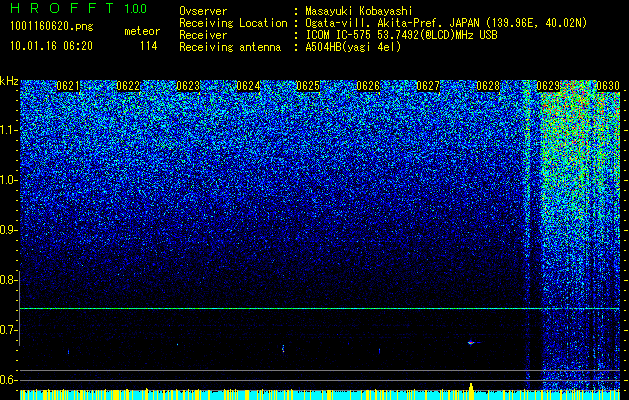629x400 pixels.
Task: Click the 0.8 kHz axis tick label
Action: click(x=7, y=280)
